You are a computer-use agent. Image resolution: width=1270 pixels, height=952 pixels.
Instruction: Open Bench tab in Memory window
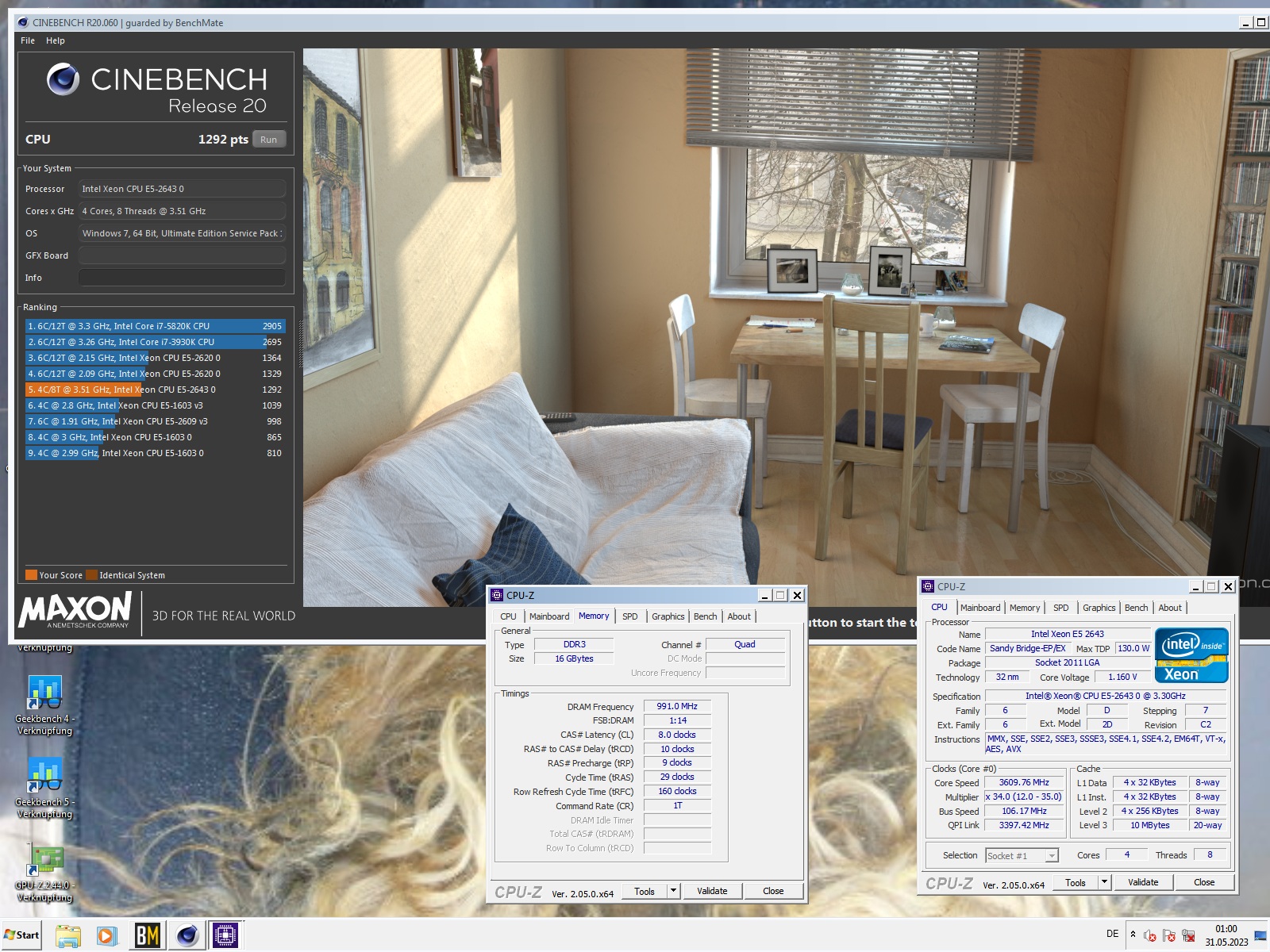coord(706,616)
